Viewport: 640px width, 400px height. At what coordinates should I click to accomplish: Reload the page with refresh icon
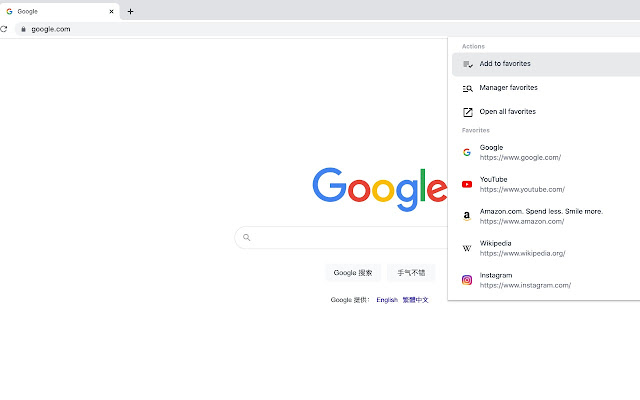click(4, 29)
